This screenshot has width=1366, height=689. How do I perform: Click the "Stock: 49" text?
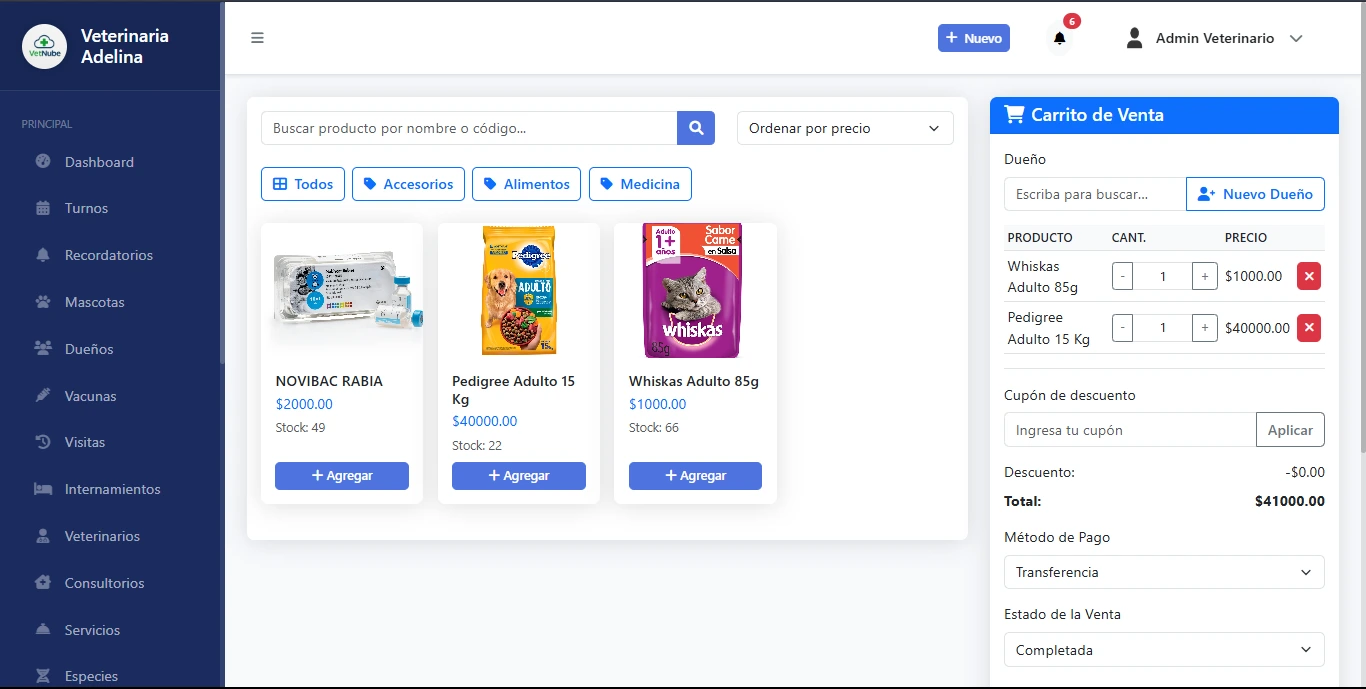(300, 427)
